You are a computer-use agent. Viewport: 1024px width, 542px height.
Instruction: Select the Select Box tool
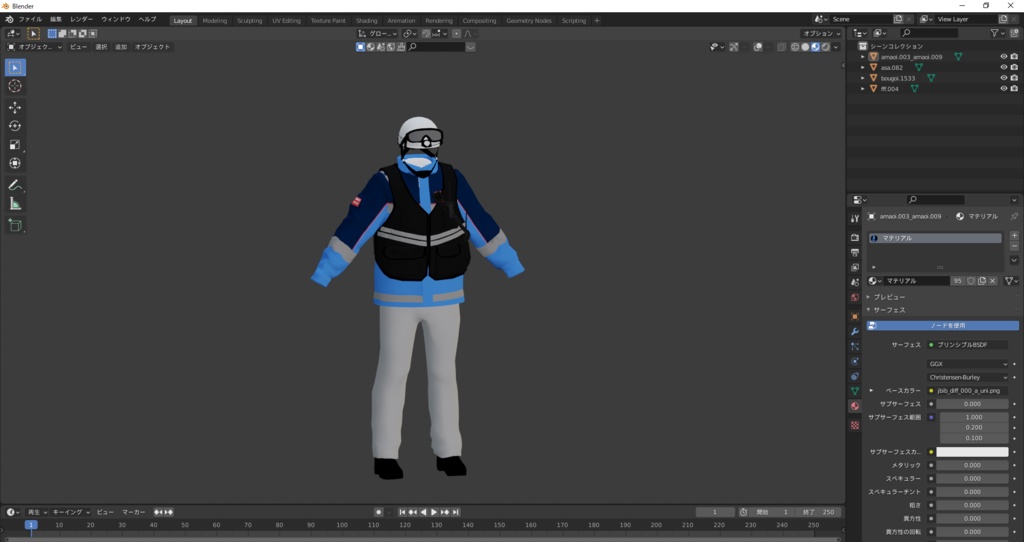click(x=15, y=67)
